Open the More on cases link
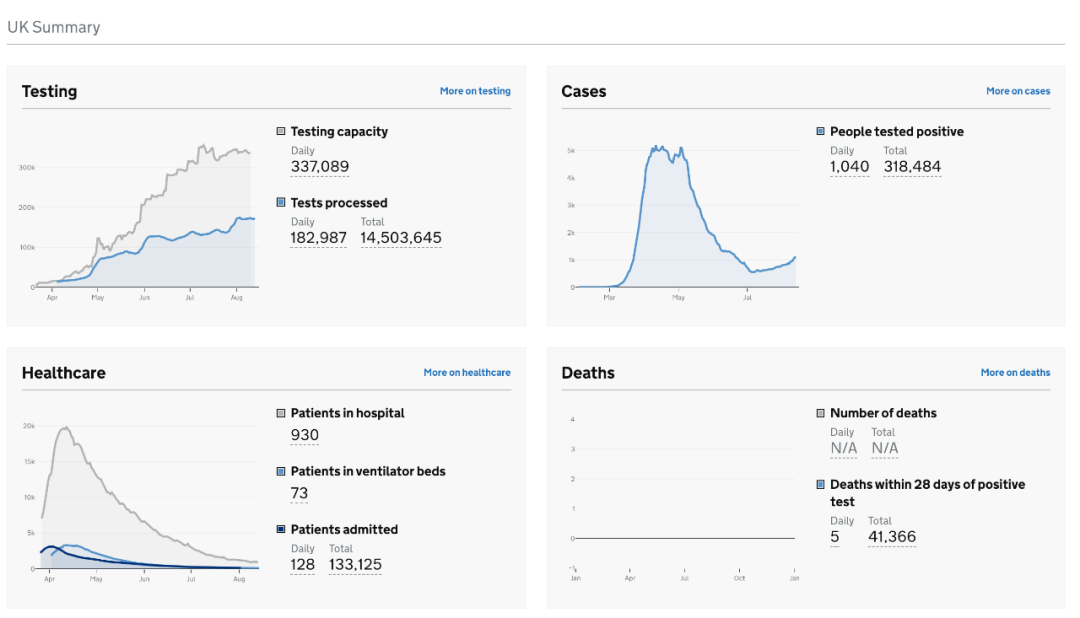This screenshot has width=1080, height=618. 1018,91
